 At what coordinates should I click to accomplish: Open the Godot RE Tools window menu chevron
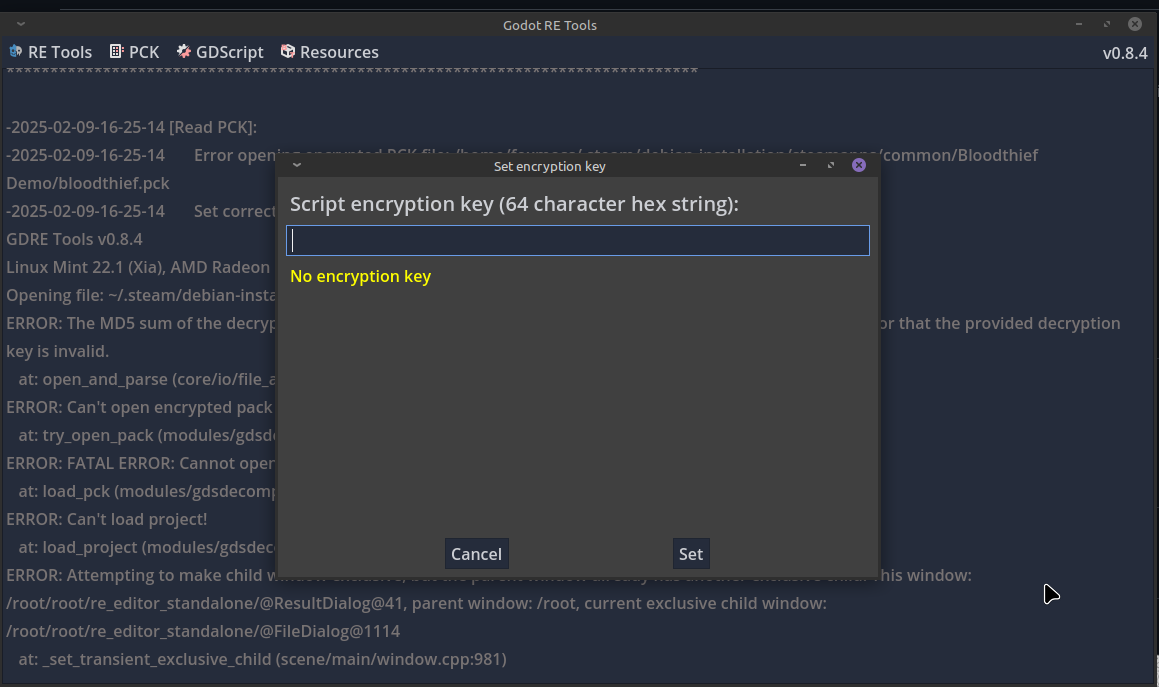coord(21,24)
